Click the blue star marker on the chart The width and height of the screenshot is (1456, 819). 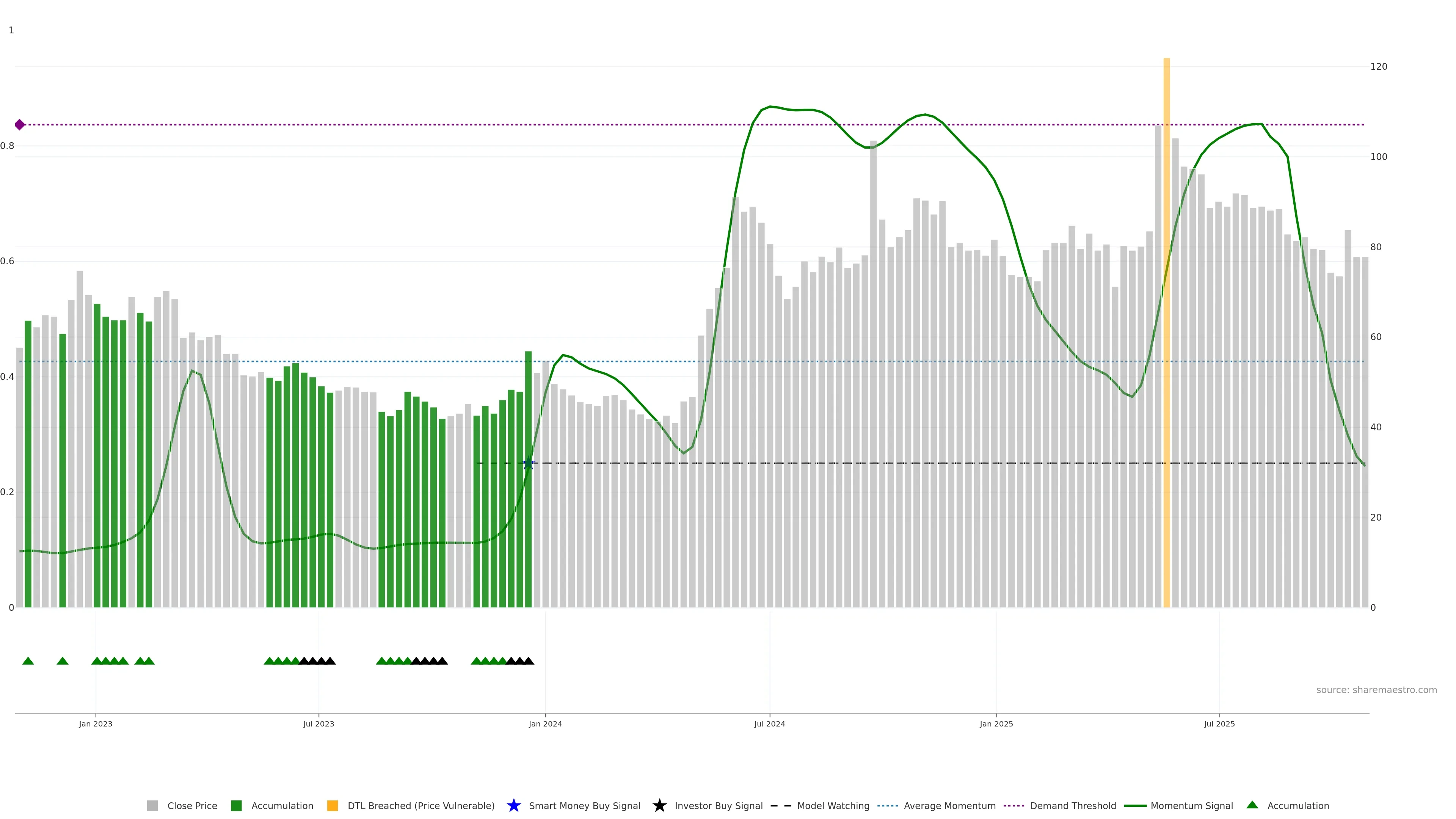(x=529, y=463)
